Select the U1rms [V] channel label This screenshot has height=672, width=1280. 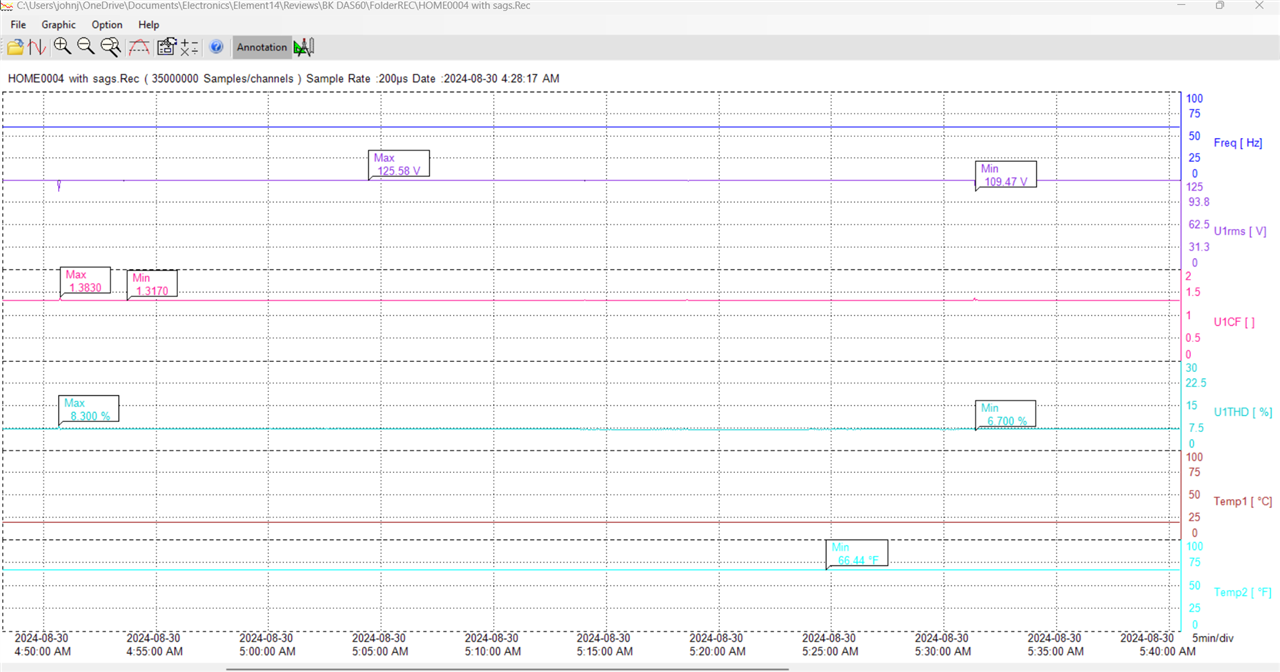pyautogui.click(x=1240, y=231)
